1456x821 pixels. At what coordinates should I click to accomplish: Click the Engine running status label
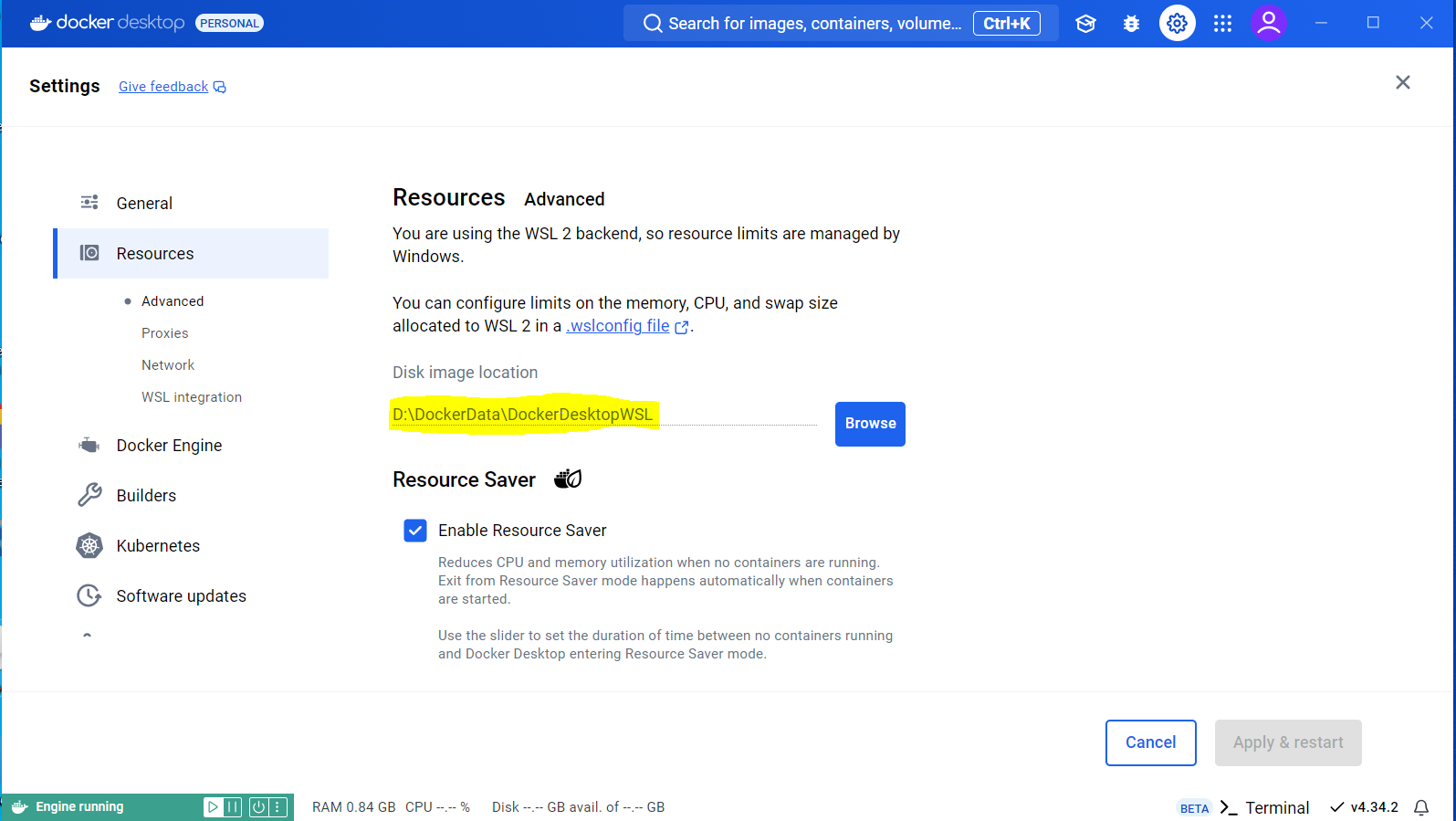(x=79, y=806)
